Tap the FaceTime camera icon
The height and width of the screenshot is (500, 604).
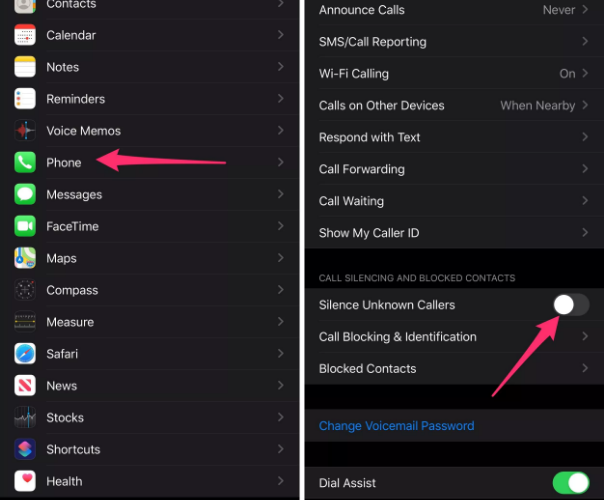click(x=25, y=226)
